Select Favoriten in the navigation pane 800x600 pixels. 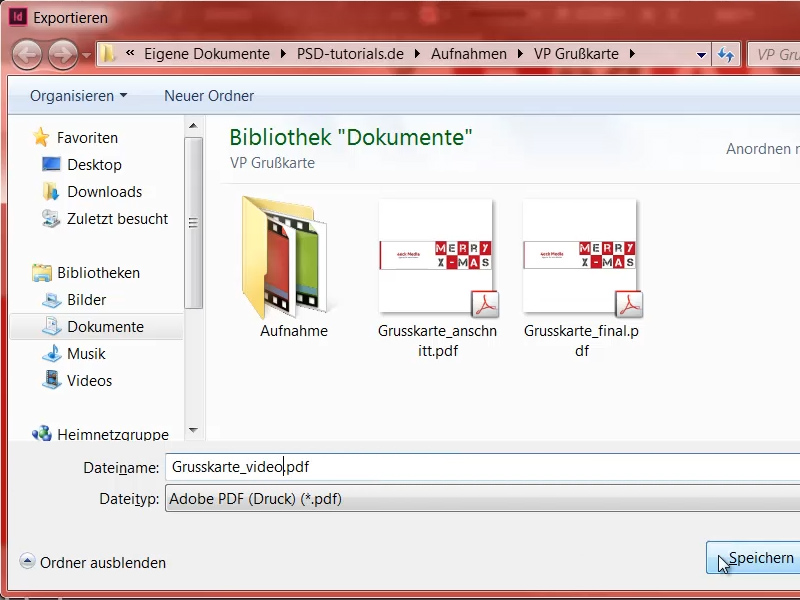[x=87, y=138]
